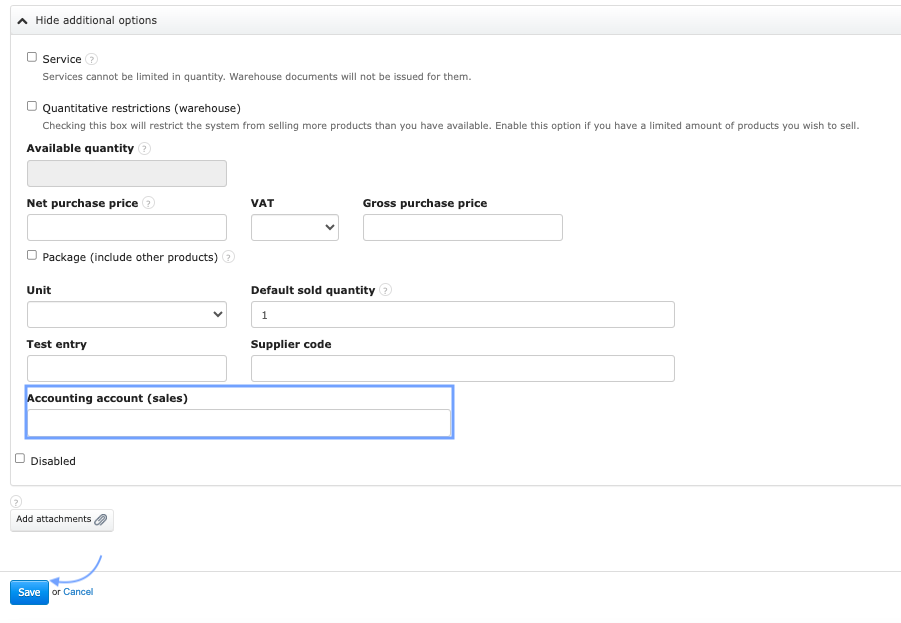901x623 pixels.
Task: Click help icon above Add attachments
Action: coord(16,502)
